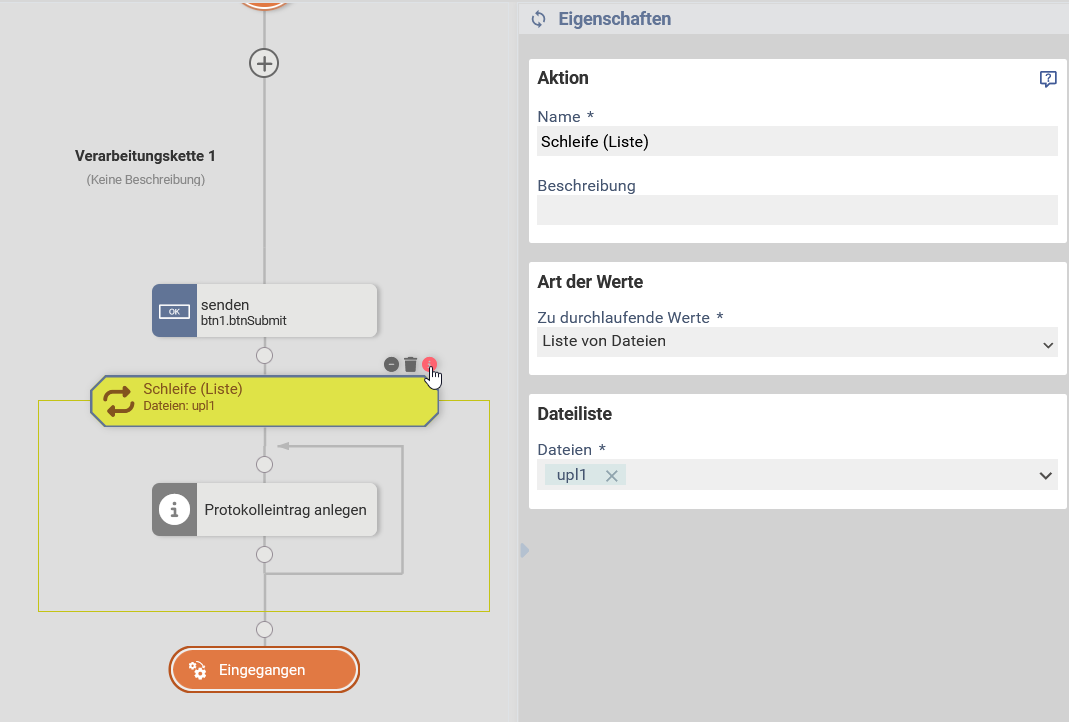The height and width of the screenshot is (722, 1069).
Task: Select the OK icon on the senden action
Action: 174,310
